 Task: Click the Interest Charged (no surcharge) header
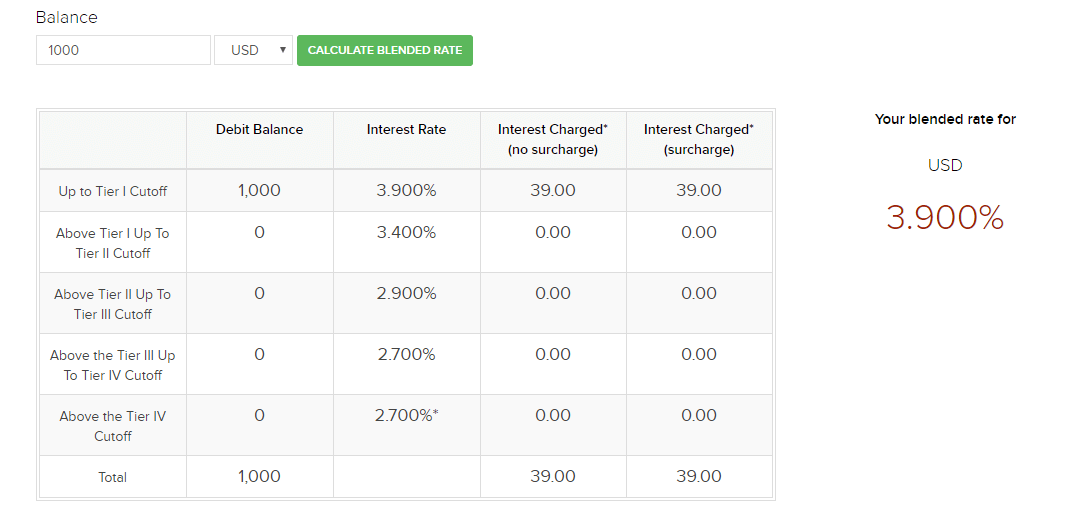pyautogui.click(x=553, y=140)
